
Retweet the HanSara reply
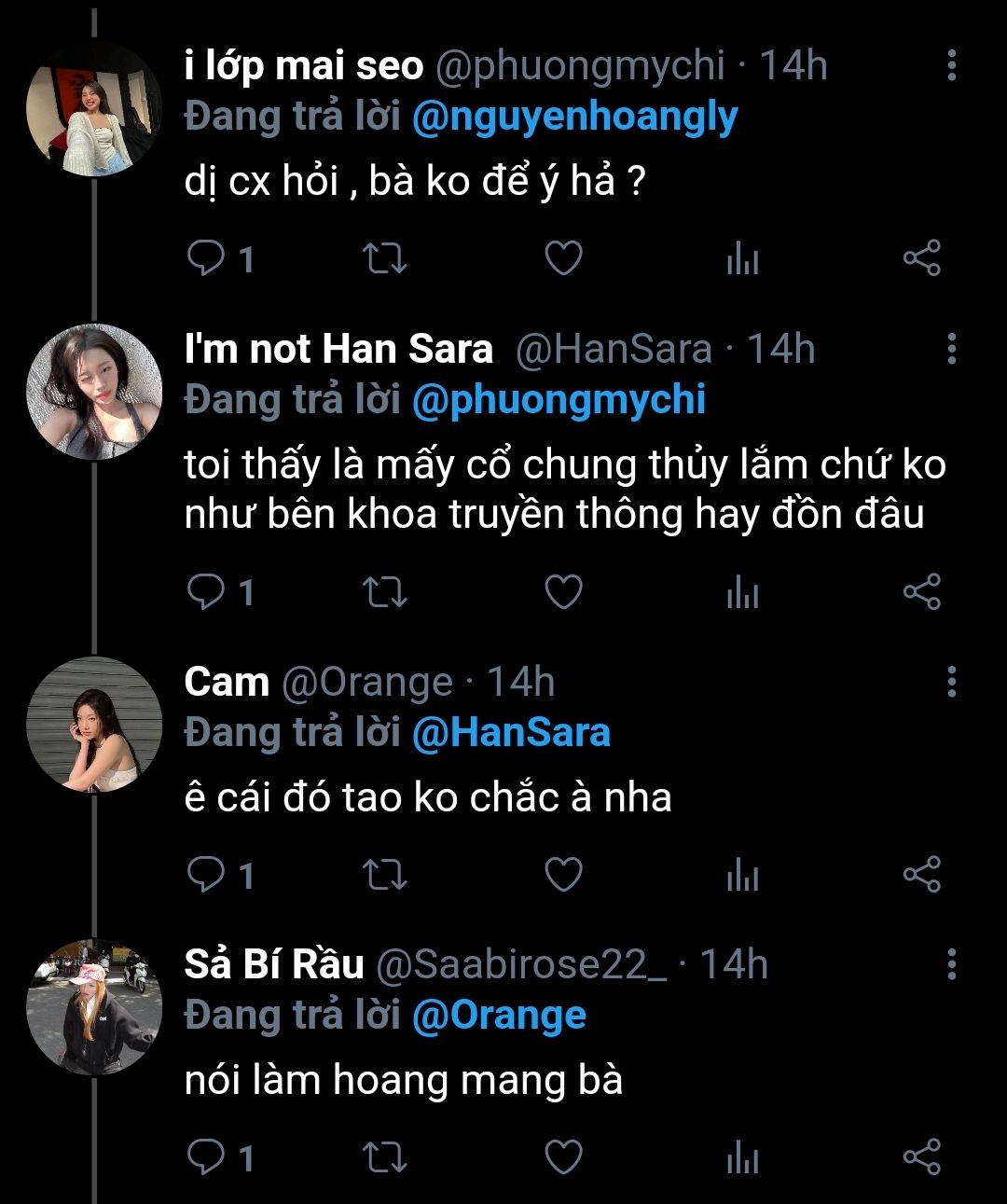(384, 592)
